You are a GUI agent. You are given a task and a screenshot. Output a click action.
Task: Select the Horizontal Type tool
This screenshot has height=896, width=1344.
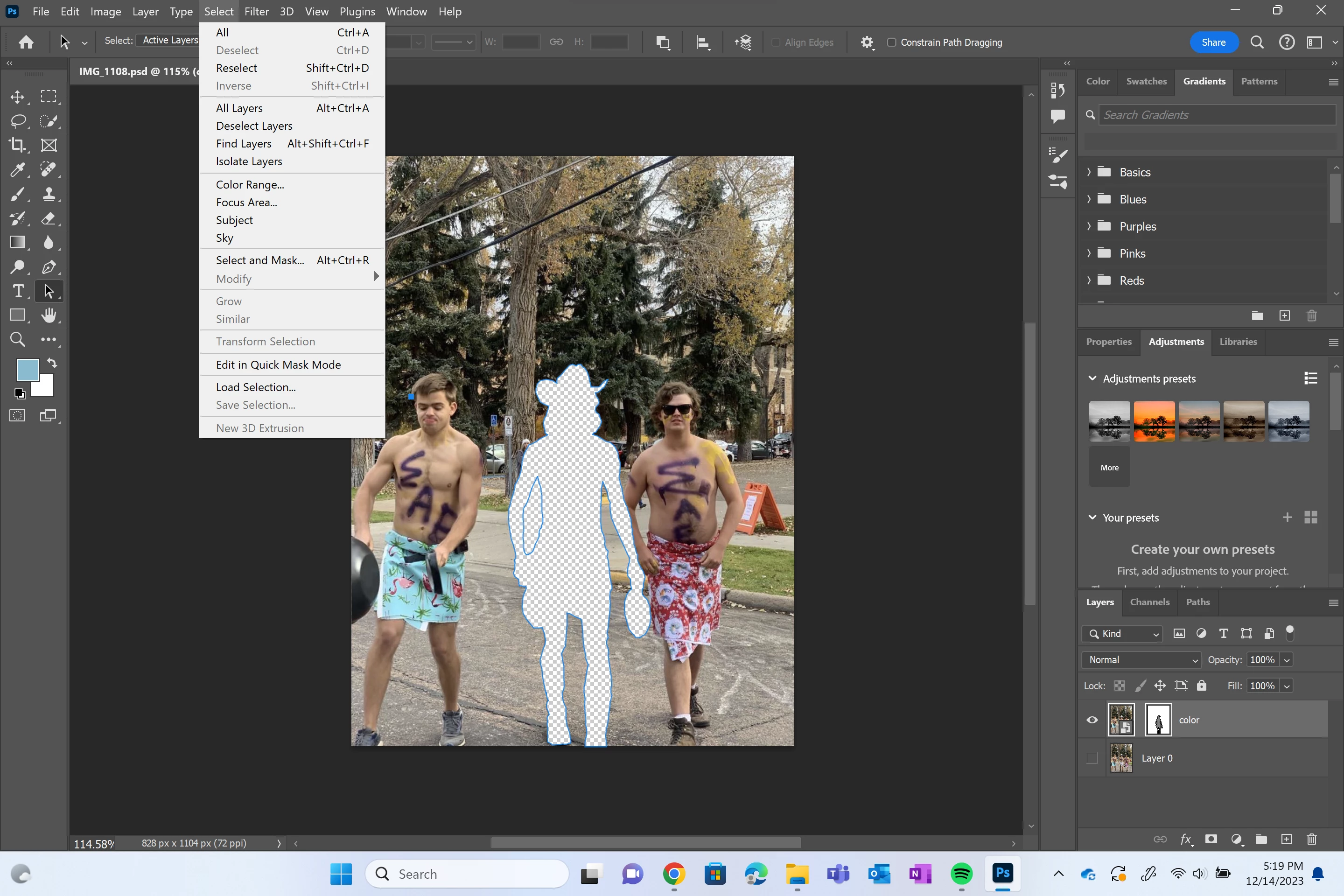(x=17, y=291)
